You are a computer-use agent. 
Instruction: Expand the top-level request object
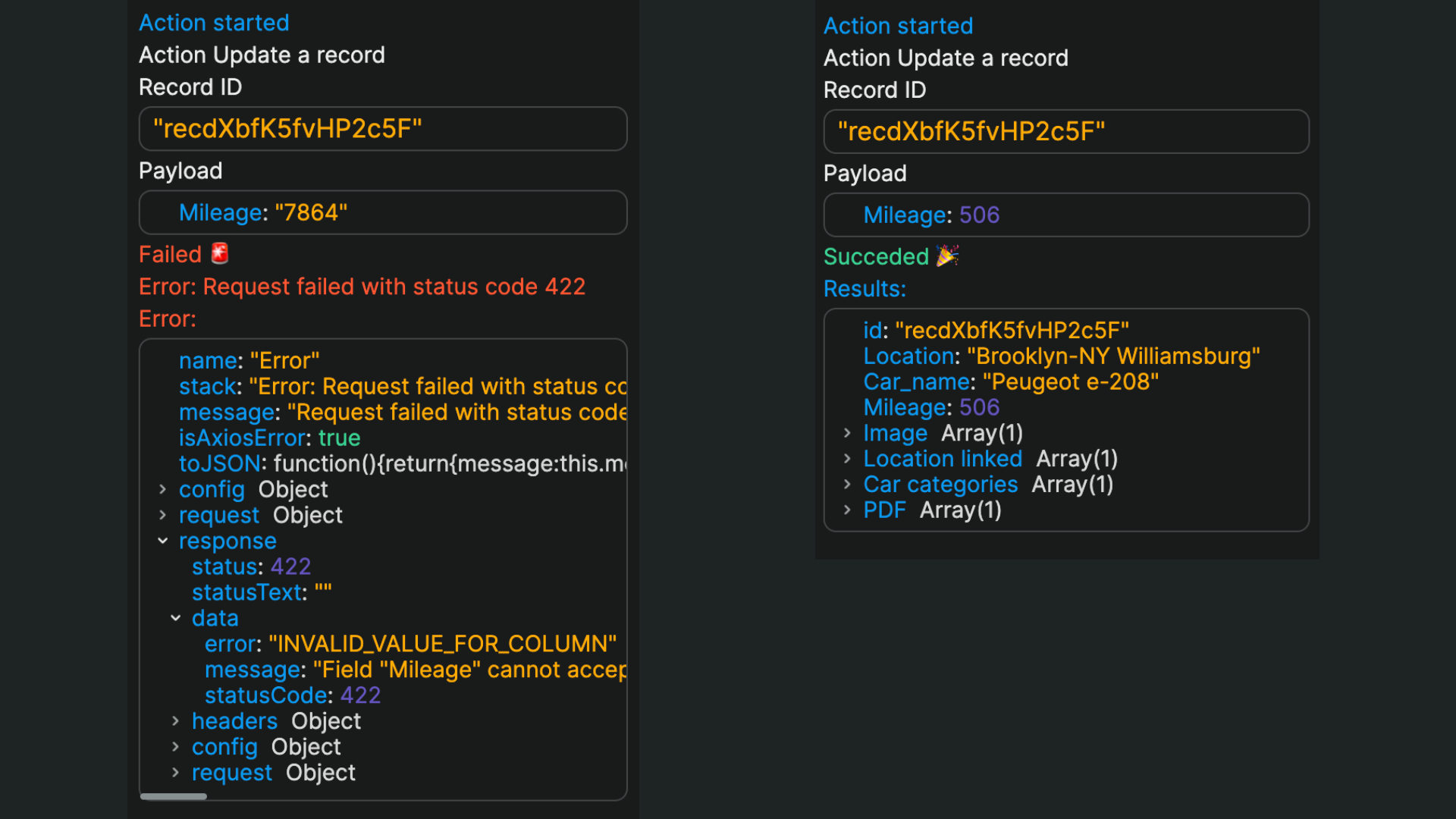pyautogui.click(x=162, y=516)
